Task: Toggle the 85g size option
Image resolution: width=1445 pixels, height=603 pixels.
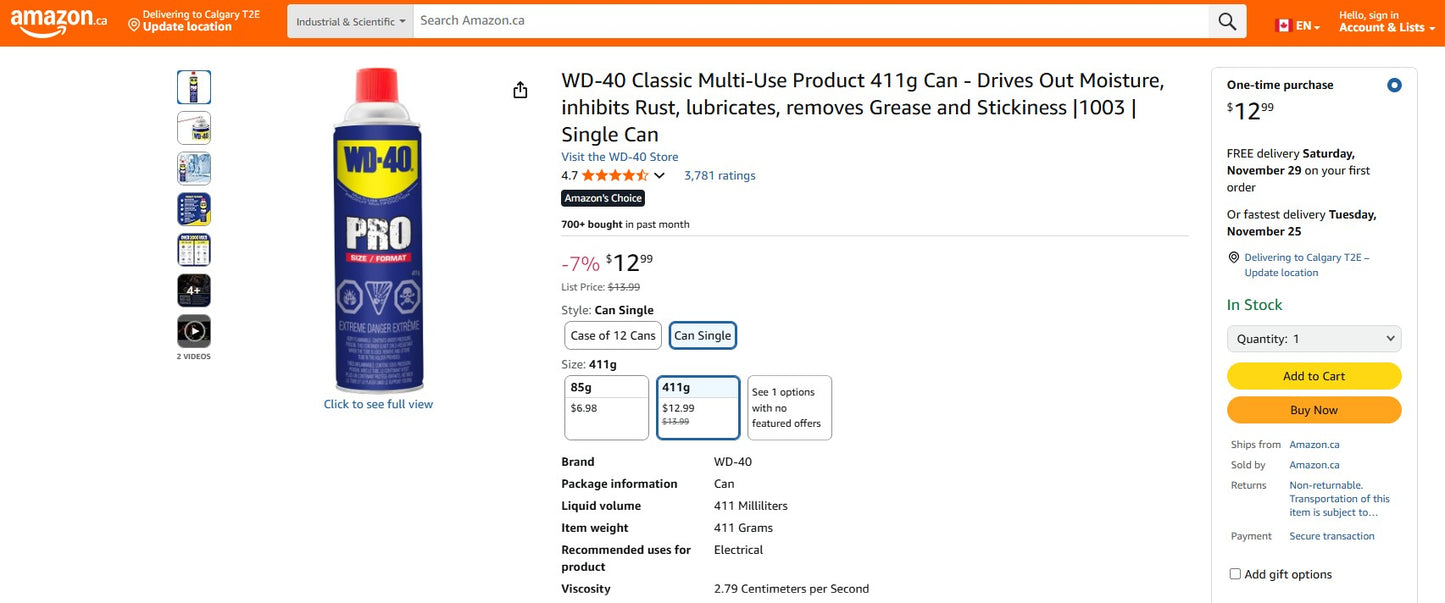Action: pos(606,407)
